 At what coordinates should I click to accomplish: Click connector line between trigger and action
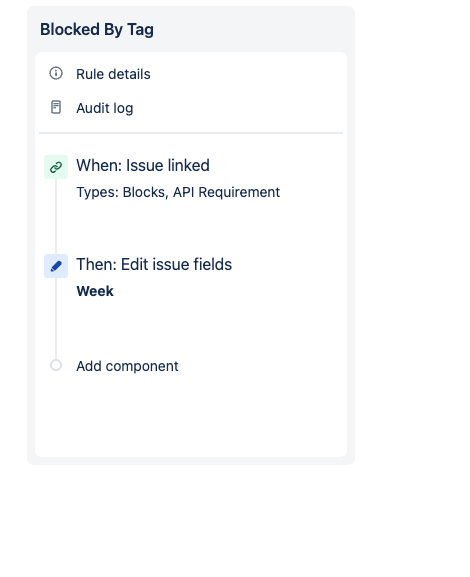click(56, 216)
